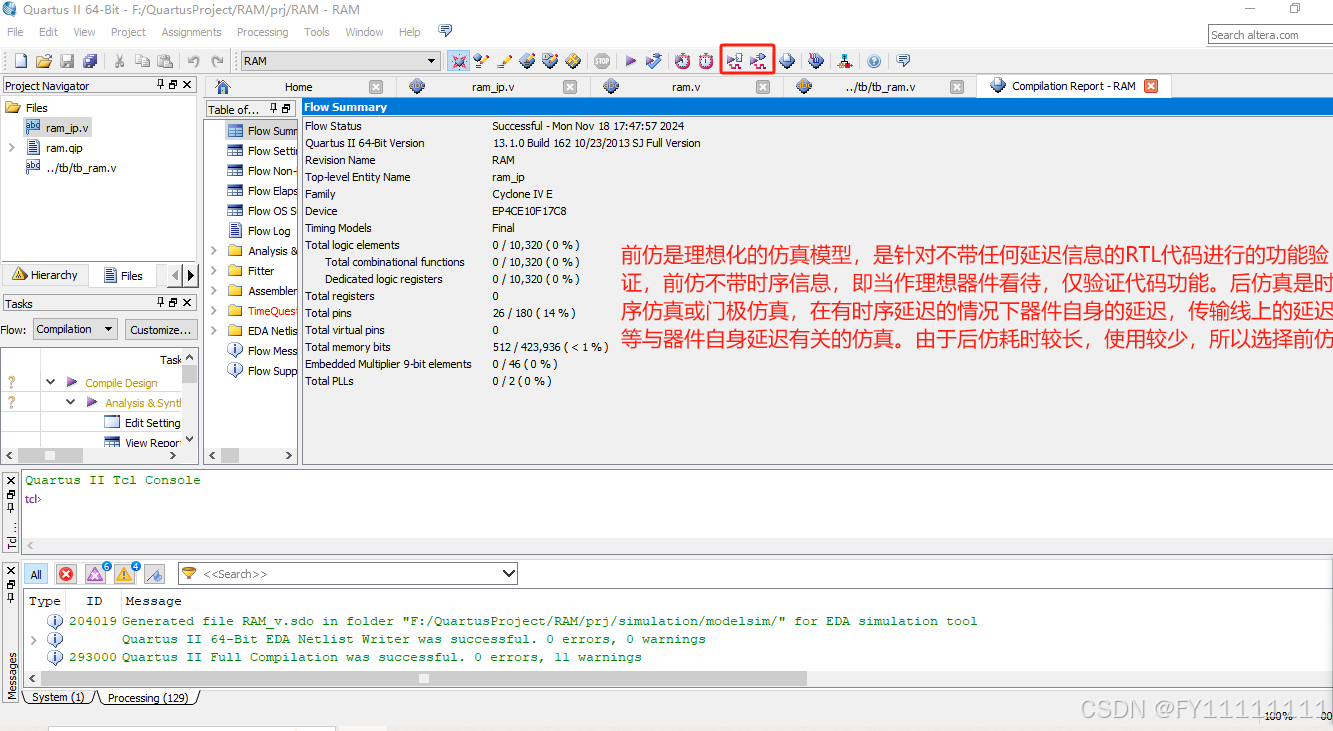The image size is (1333, 731).
Task: Click the Stop Processing icon
Action: click(602, 61)
